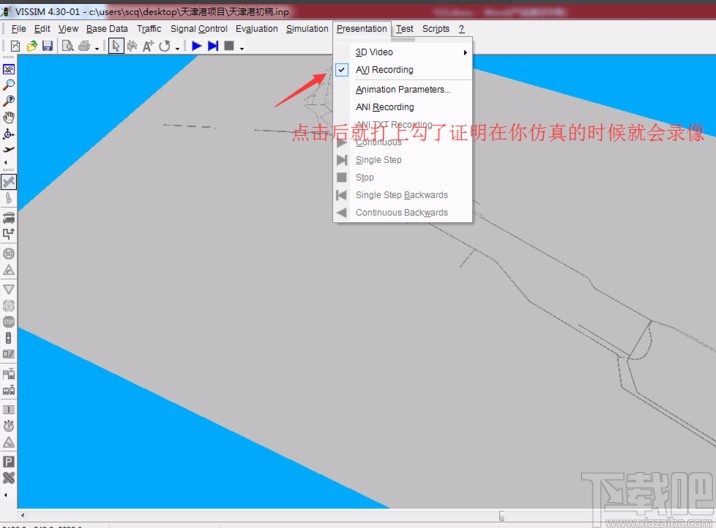Image resolution: width=716 pixels, height=528 pixels.
Task: Run a single simulation step from the toolbar
Action: click(x=213, y=46)
